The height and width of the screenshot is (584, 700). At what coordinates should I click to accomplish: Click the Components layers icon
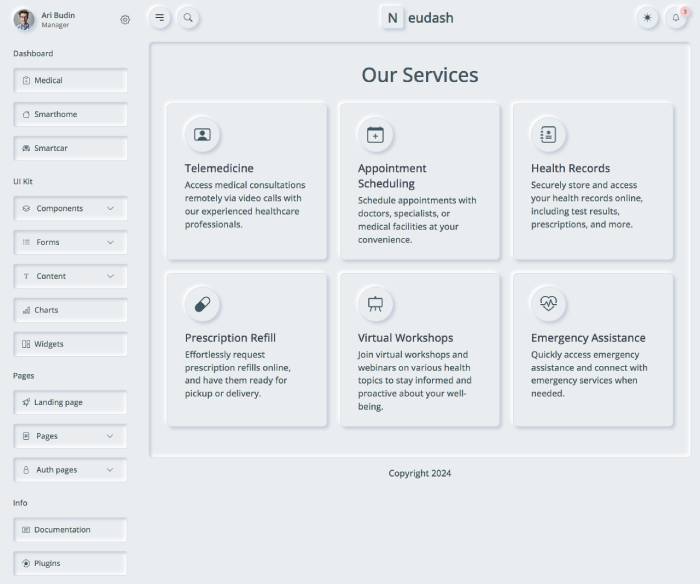tap(26, 209)
